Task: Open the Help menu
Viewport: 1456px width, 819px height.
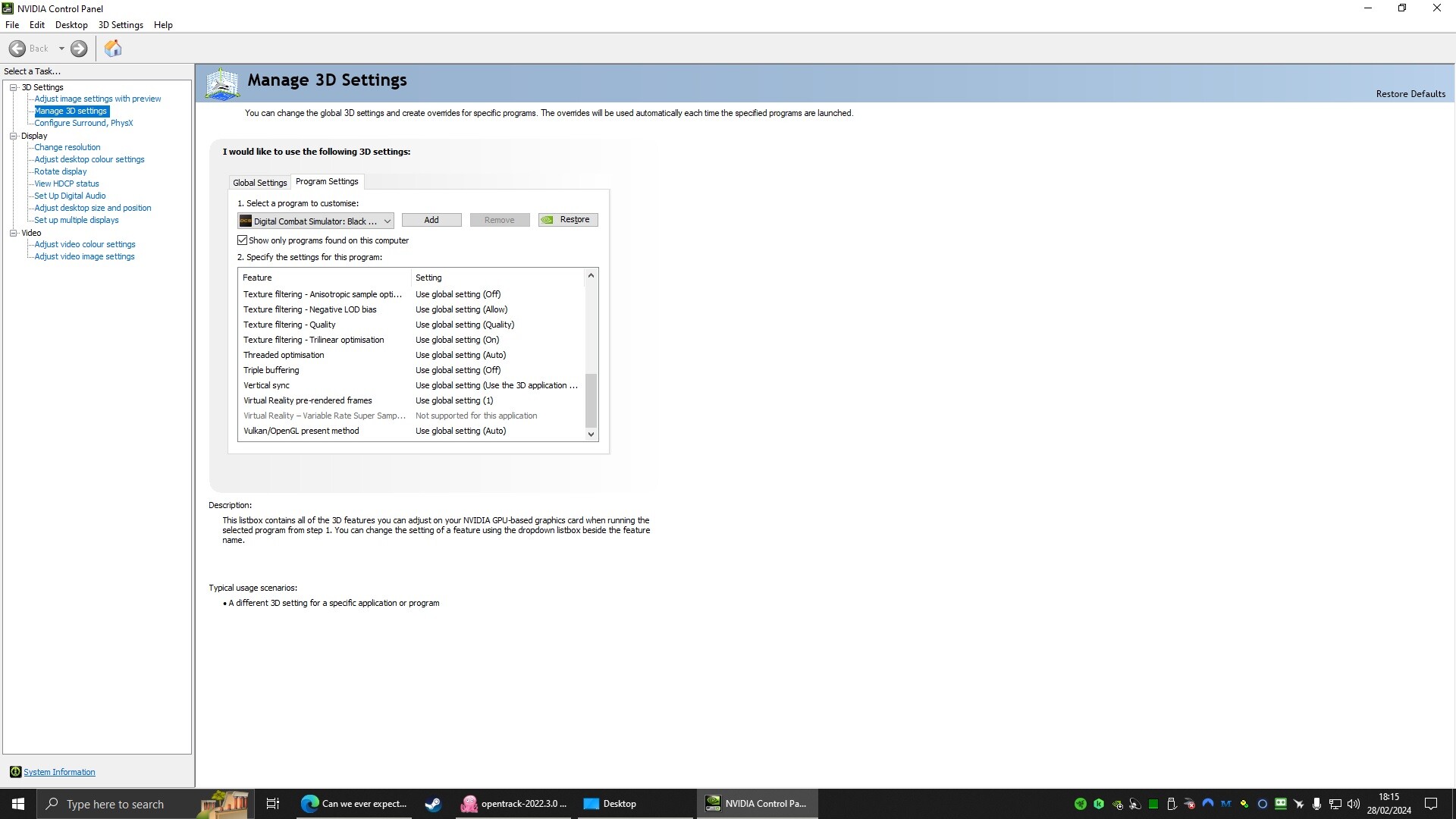Action: [163, 25]
